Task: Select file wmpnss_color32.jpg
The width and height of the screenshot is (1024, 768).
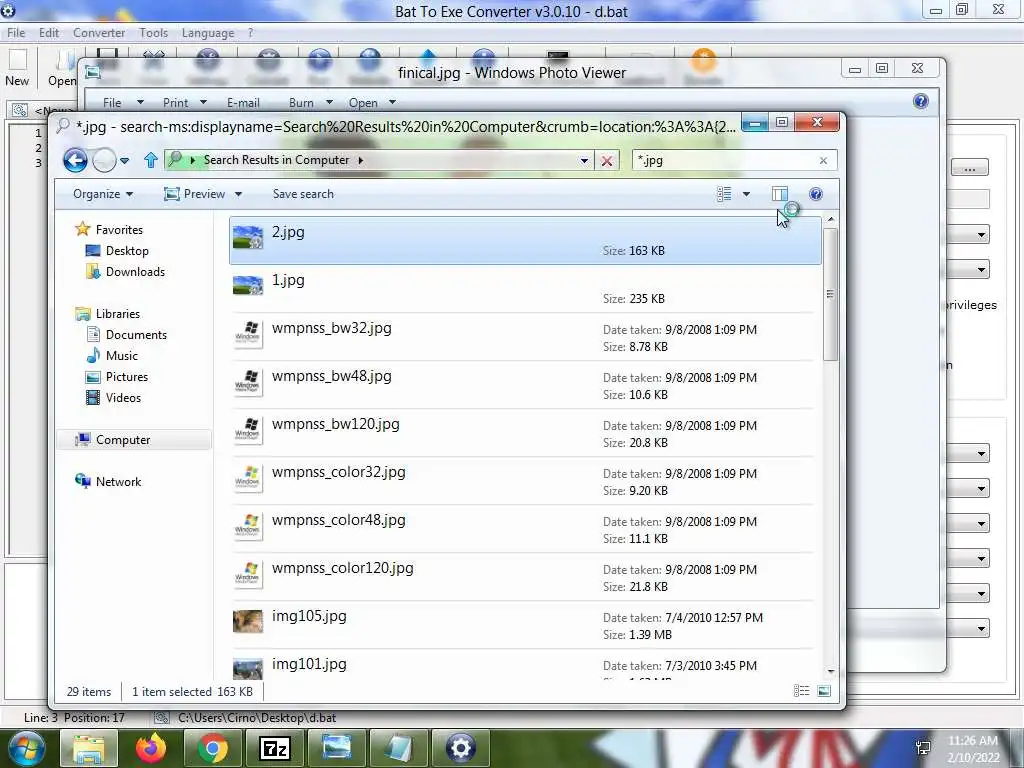Action: [524, 481]
